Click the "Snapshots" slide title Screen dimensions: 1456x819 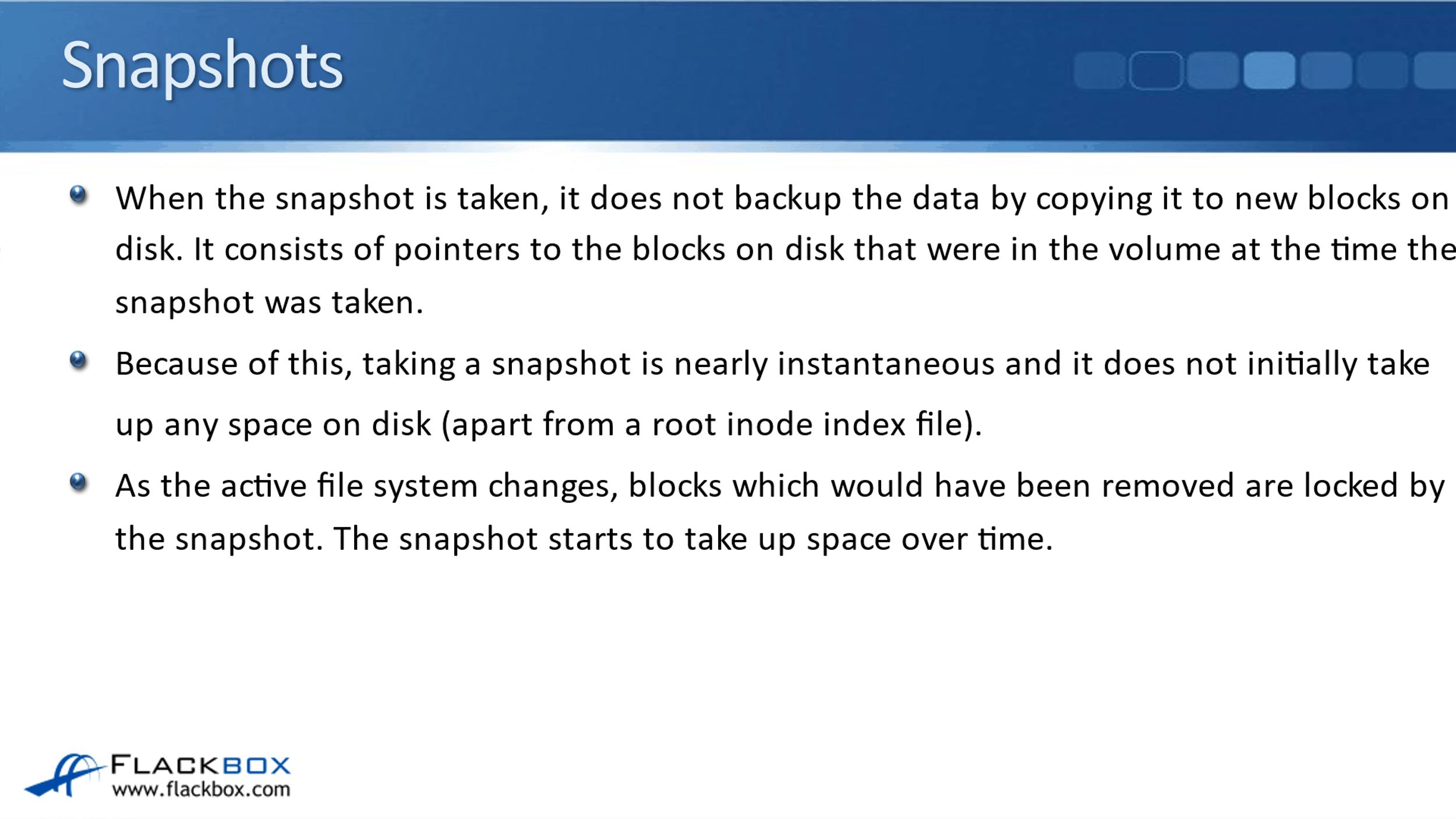(x=202, y=65)
